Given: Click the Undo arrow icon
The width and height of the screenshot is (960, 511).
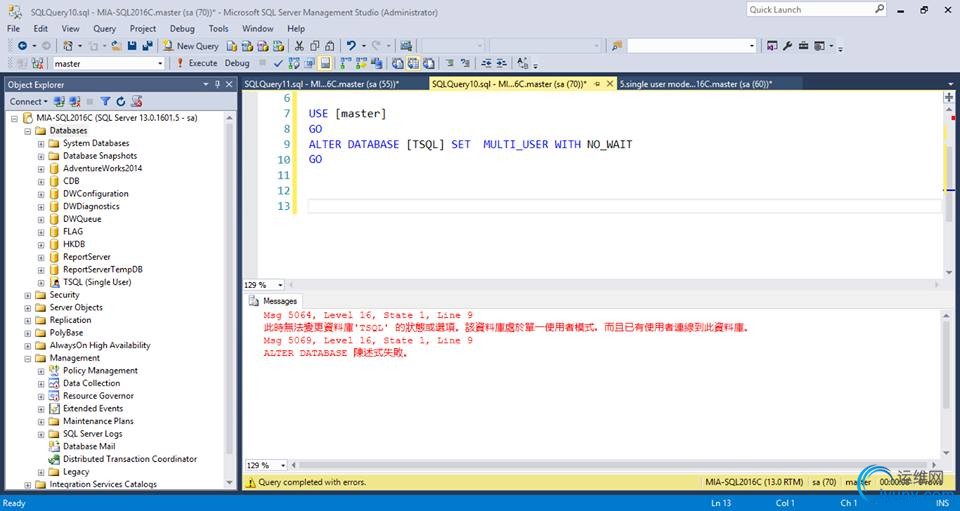Looking at the screenshot, I should point(351,46).
